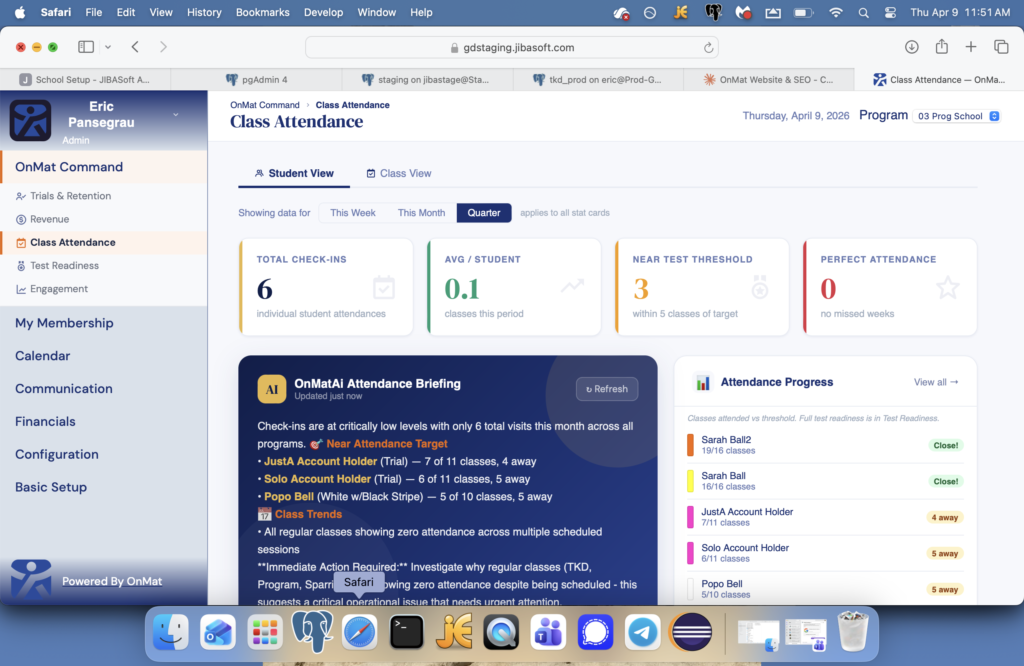Open Telegram from the dock

tap(642, 632)
